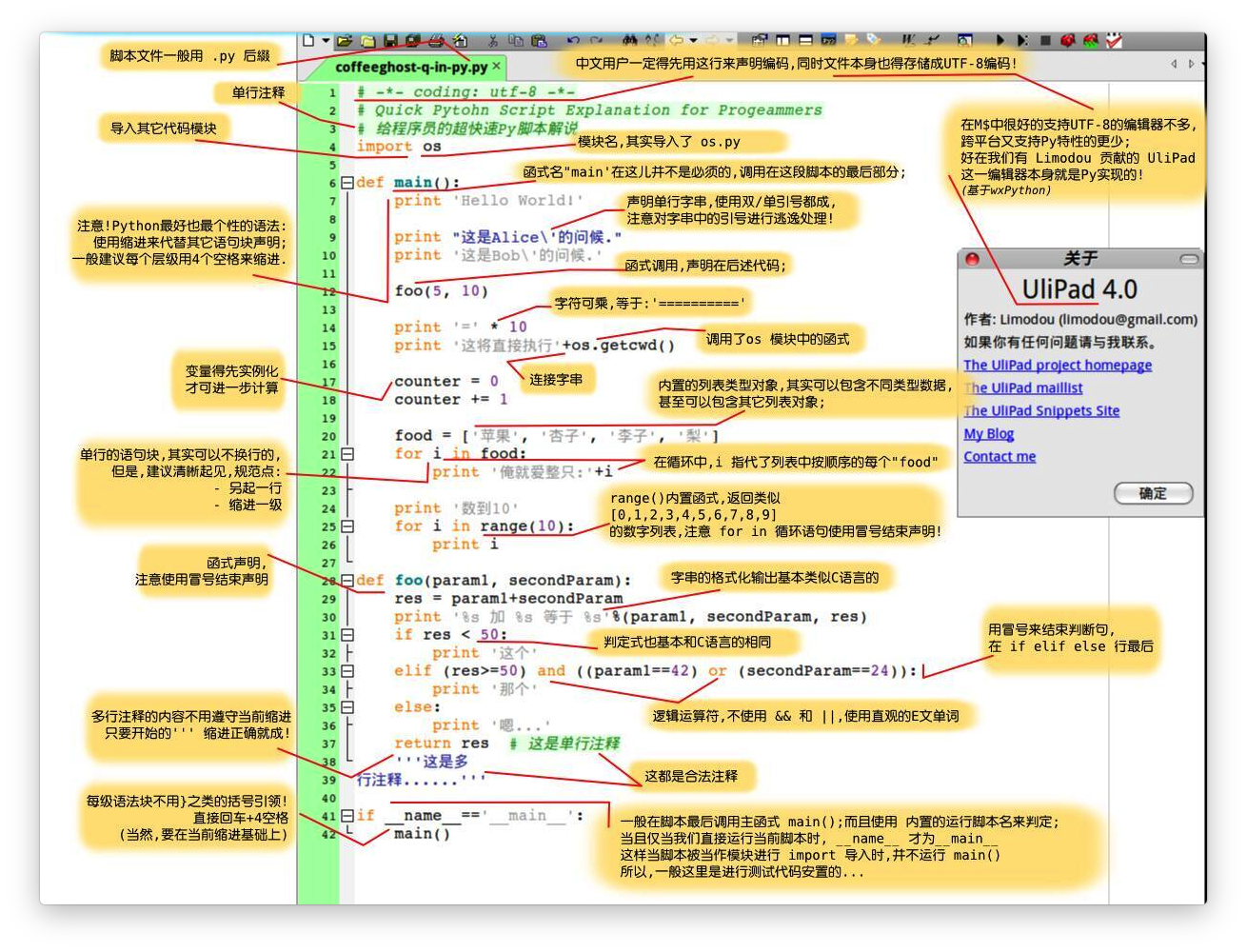The height and width of the screenshot is (952, 1247).
Task: Print the document using the printer icon
Action: pyautogui.click(x=436, y=41)
